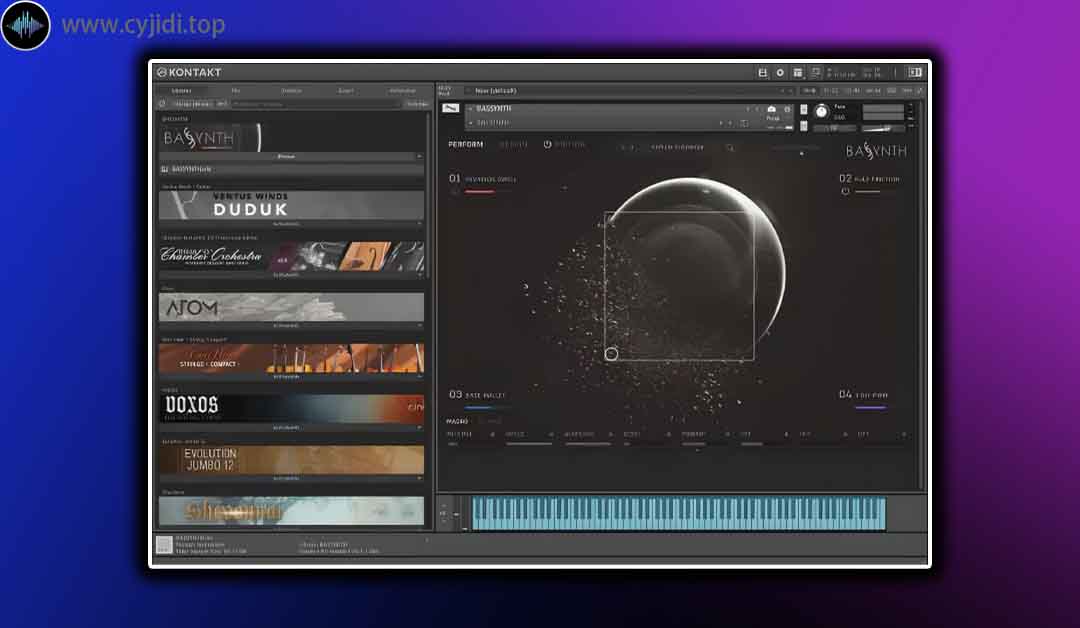The image size is (1080, 628).
Task: Open the workspace view layout icon
Action: [x=798, y=72]
